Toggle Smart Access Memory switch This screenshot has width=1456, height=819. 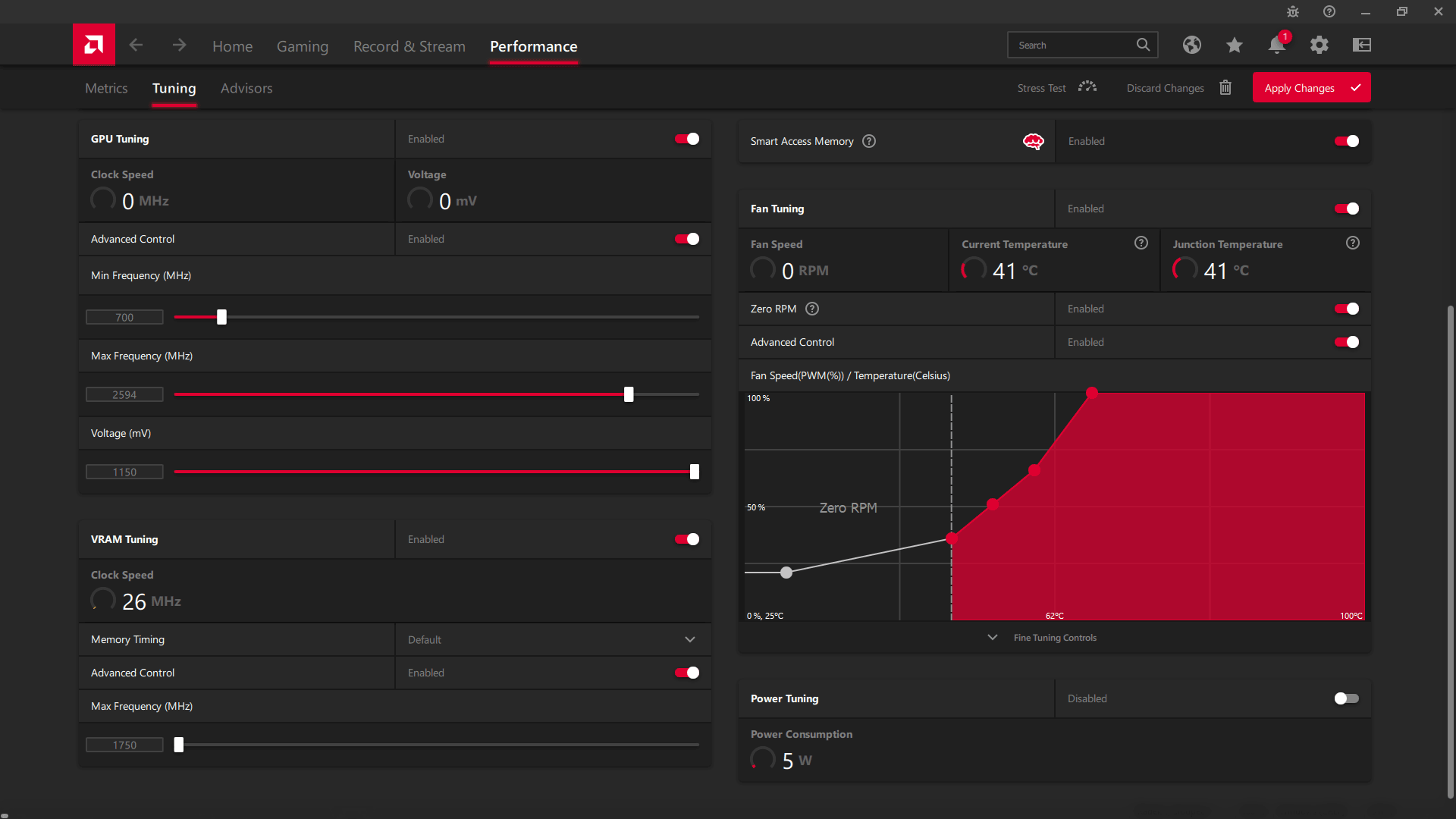pyautogui.click(x=1347, y=141)
